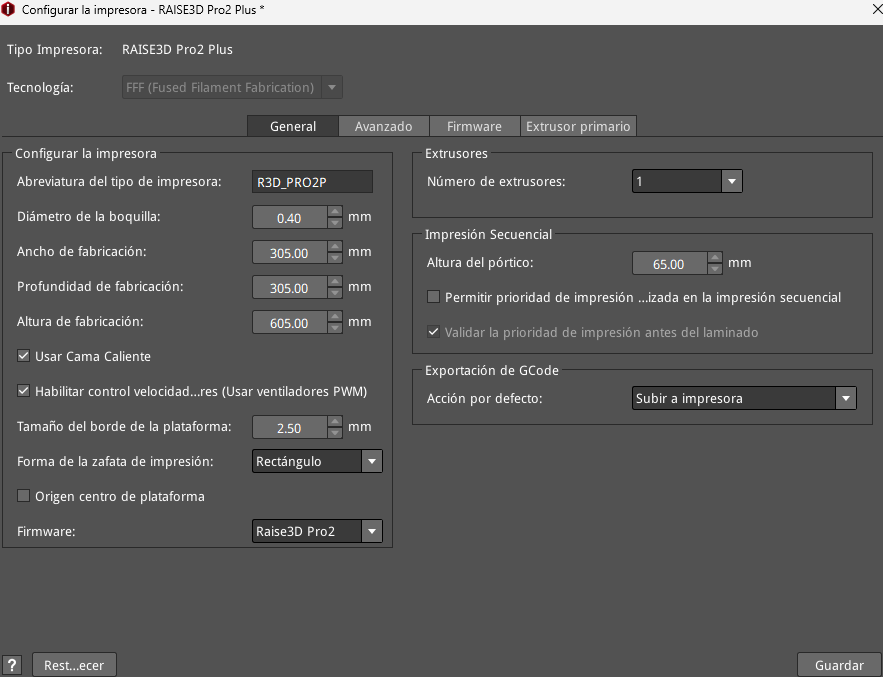Decrease the Ancho de fabricación value
Viewport: 883px width, 677px height.
[335, 259]
